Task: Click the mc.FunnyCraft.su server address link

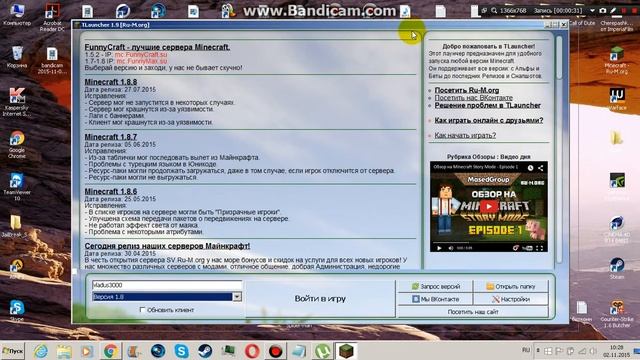Action: point(141,54)
